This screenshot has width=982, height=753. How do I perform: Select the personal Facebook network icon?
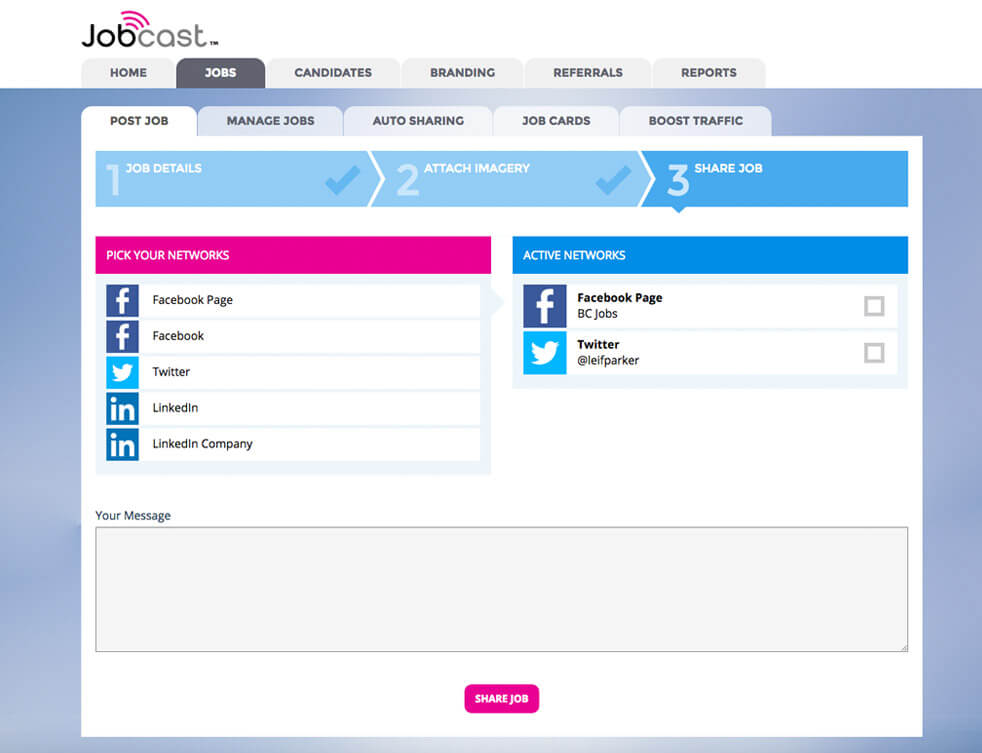(122, 336)
